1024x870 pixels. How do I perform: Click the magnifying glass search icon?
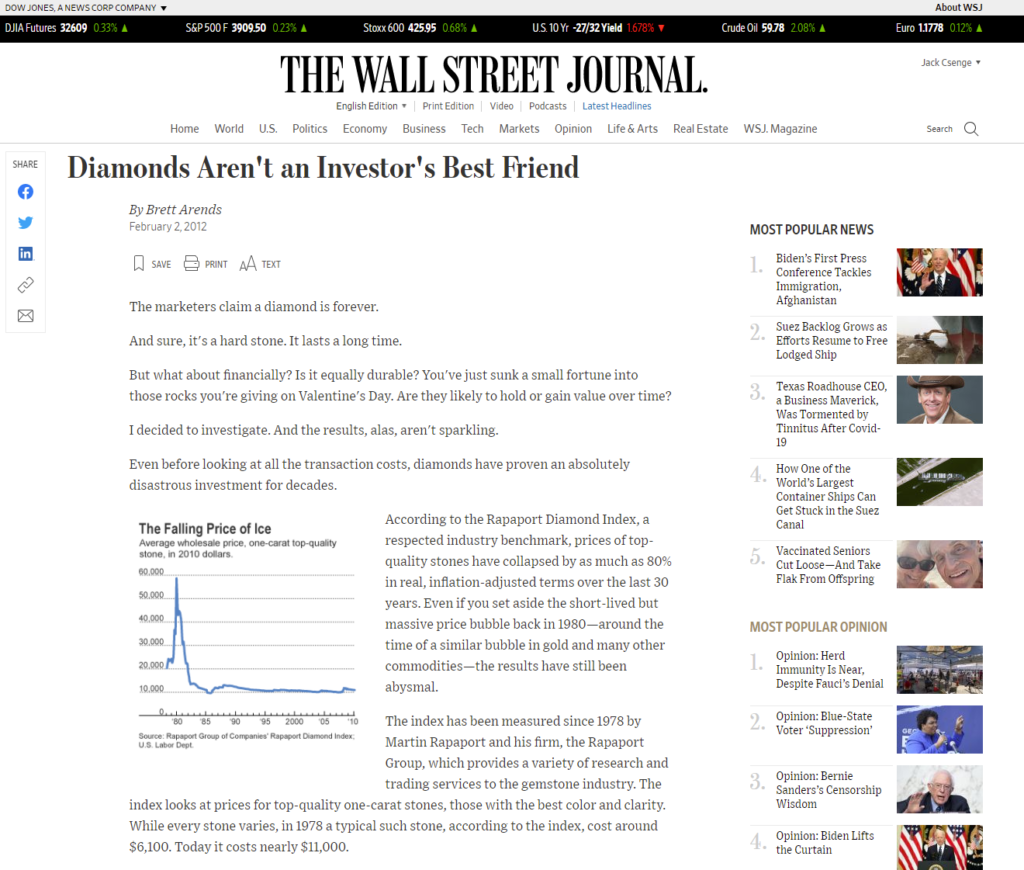[971, 129]
